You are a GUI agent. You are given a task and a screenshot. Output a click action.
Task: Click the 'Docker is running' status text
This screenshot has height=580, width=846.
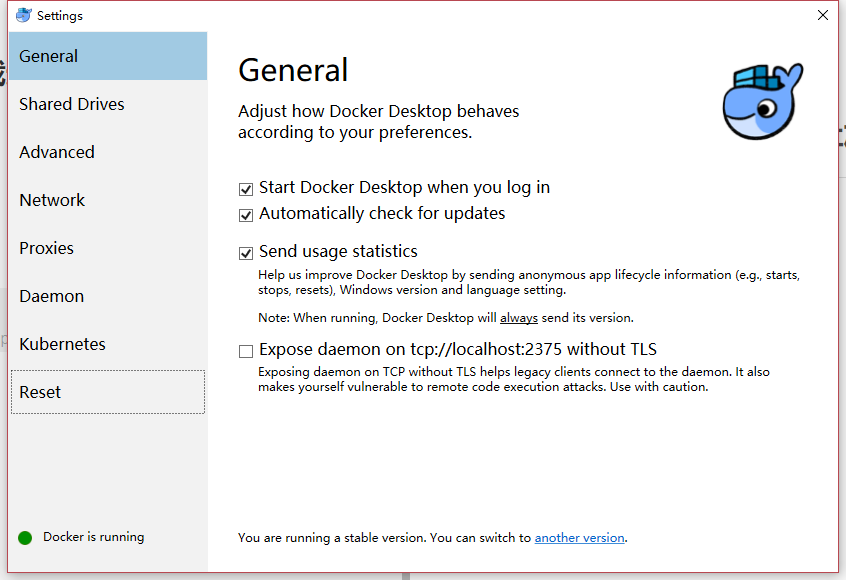94,537
